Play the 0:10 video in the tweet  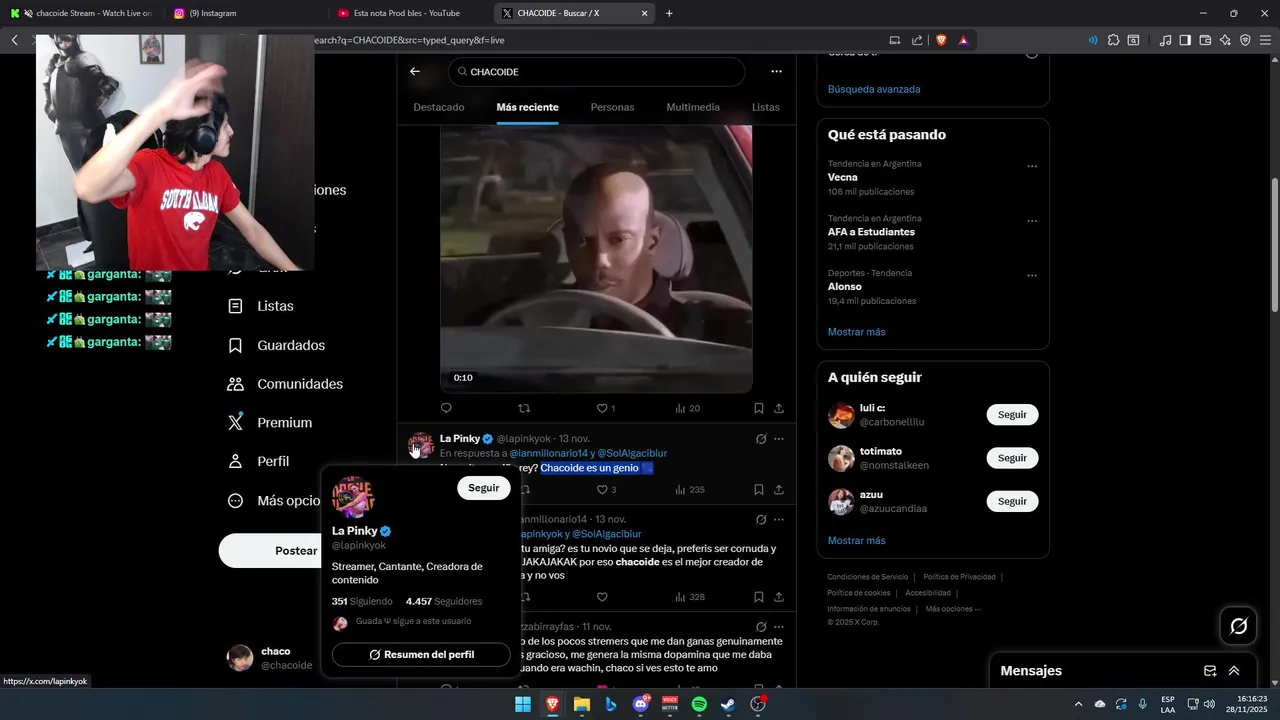click(596, 260)
